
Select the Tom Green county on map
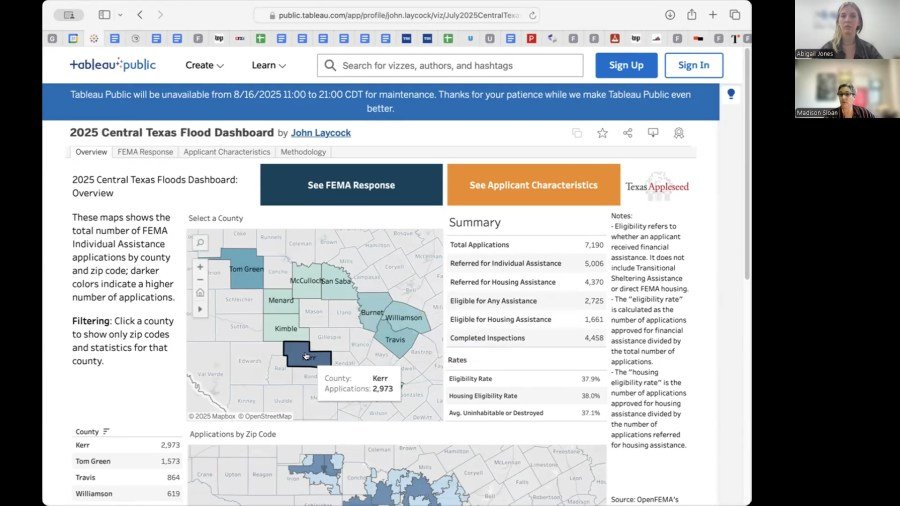pos(245,268)
